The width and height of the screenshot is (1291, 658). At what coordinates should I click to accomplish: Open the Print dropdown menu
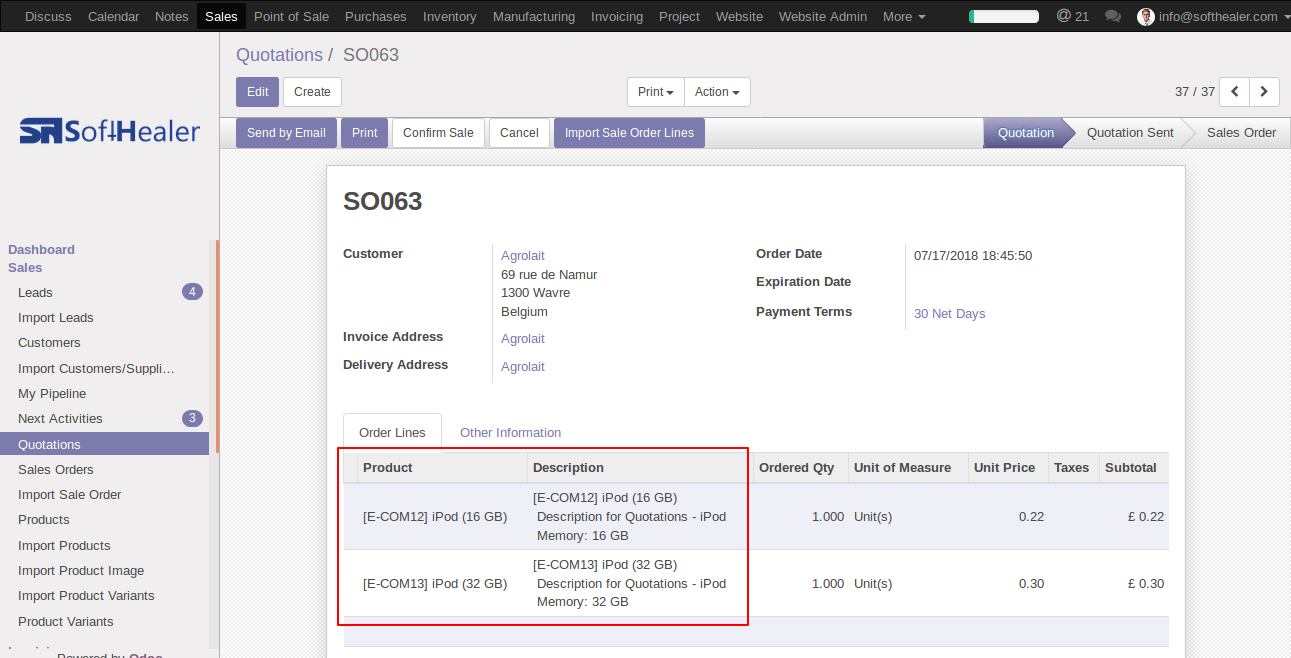656,92
